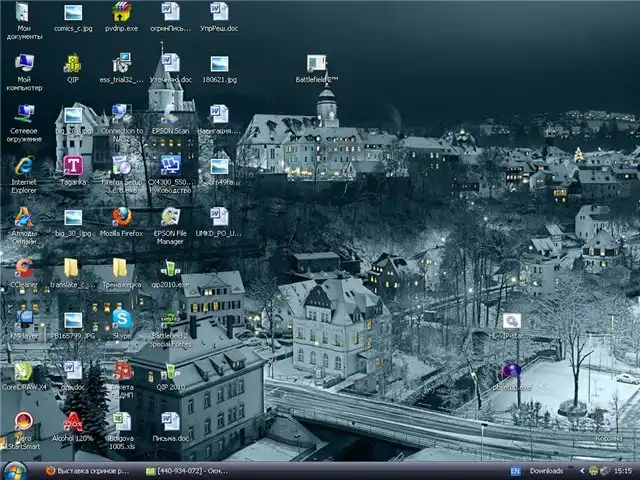Image resolution: width=640 pixels, height=480 pixels.
Task: Open the Taganka application icon
Action: point(72,166)
